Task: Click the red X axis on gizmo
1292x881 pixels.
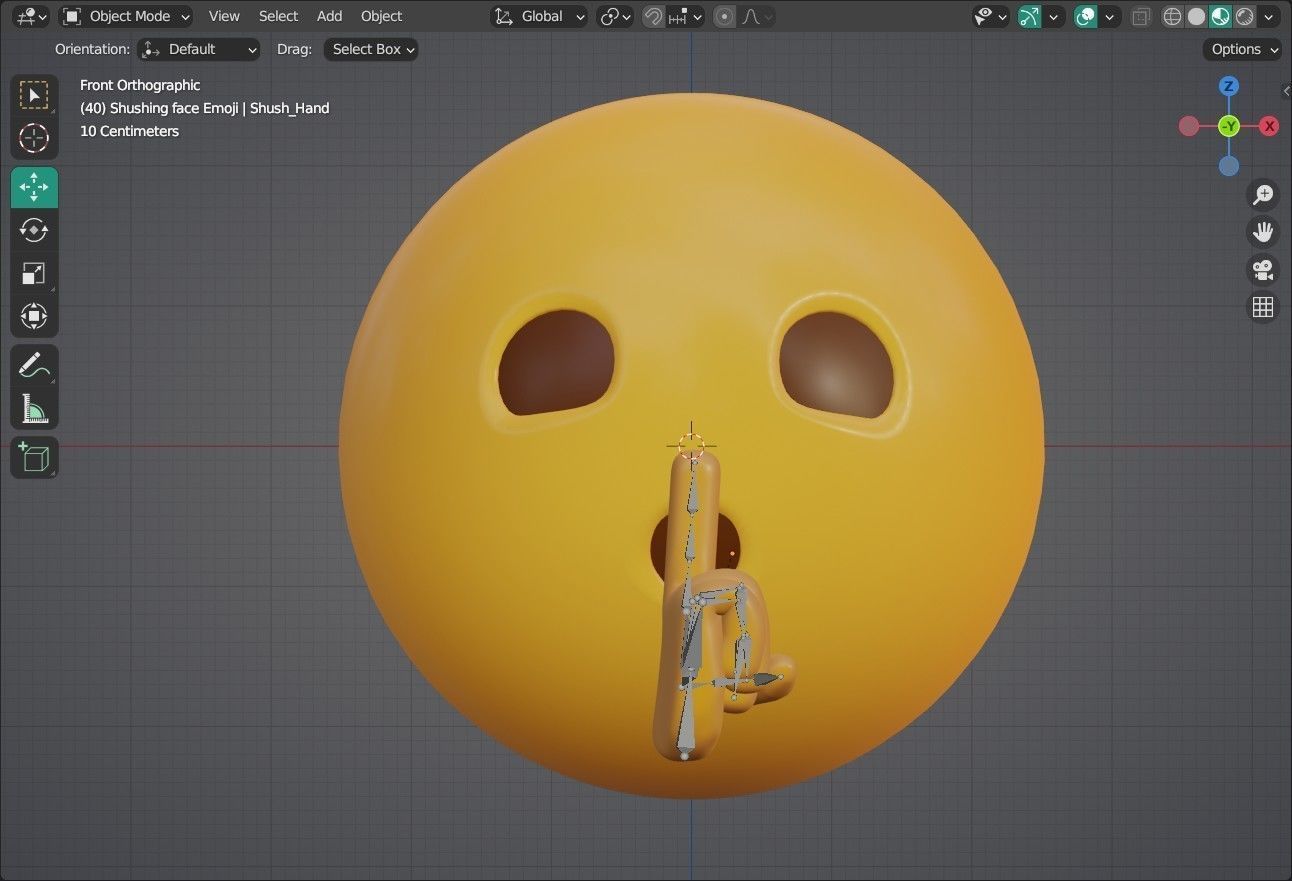Action: coord(1269,126)
